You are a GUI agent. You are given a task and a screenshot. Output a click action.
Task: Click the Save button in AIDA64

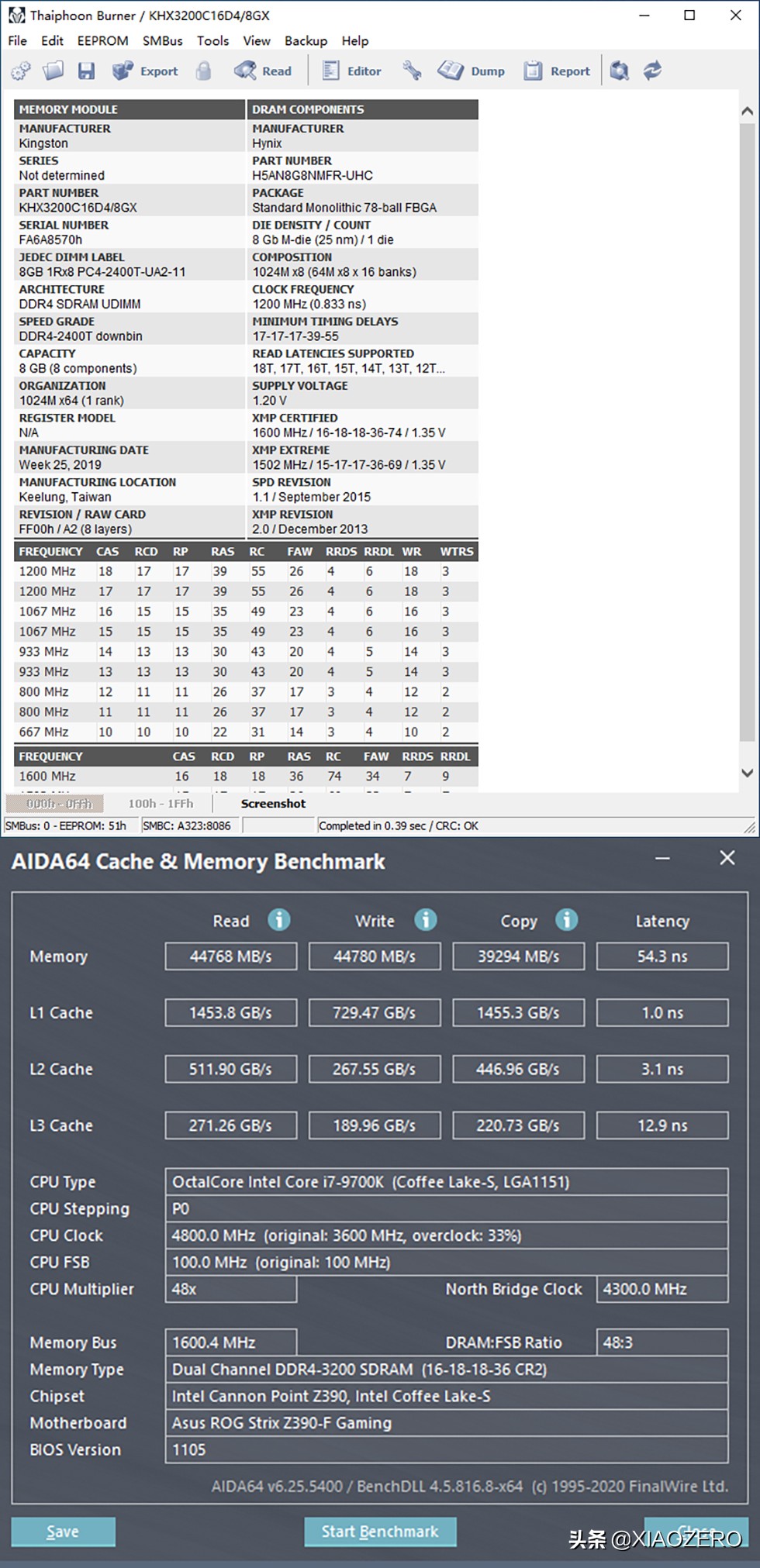[63, 1532]
